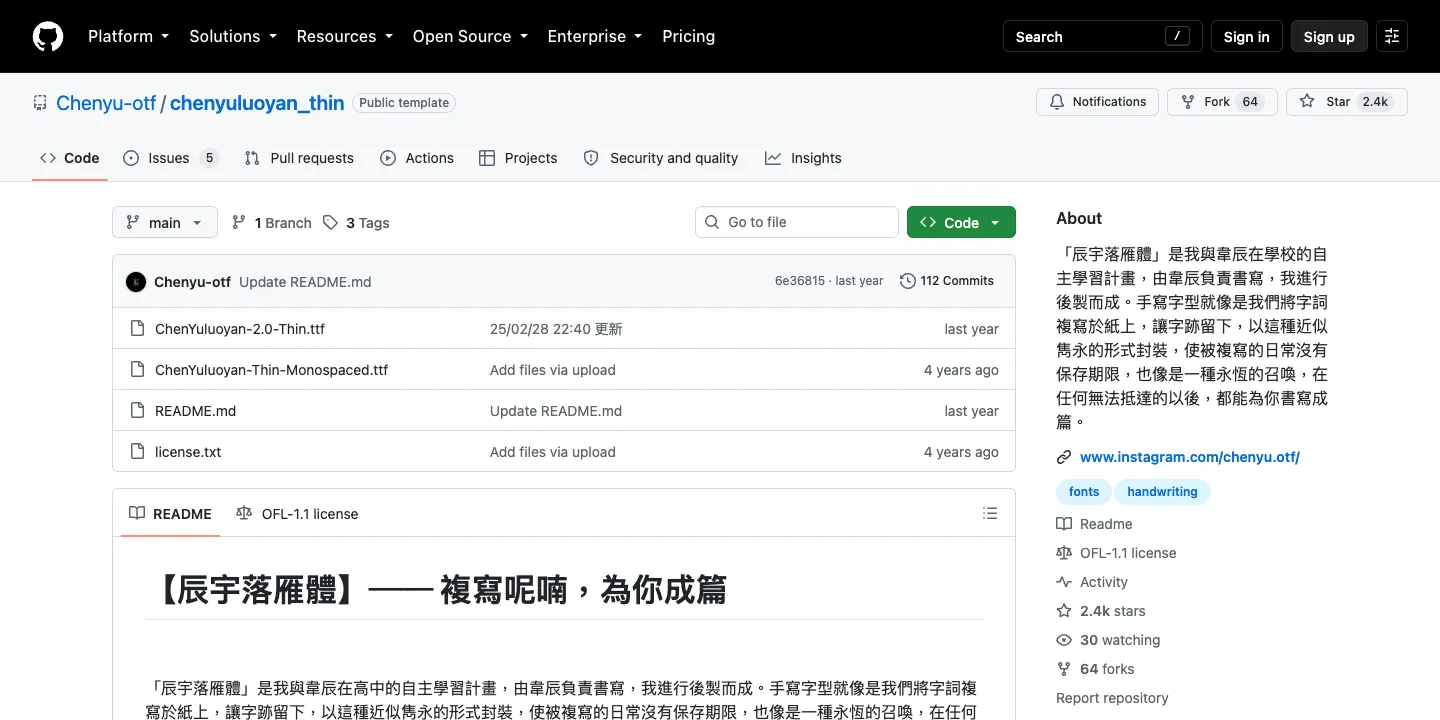Click 'Update README.md' message in README.md row

(x=556, y=411)
